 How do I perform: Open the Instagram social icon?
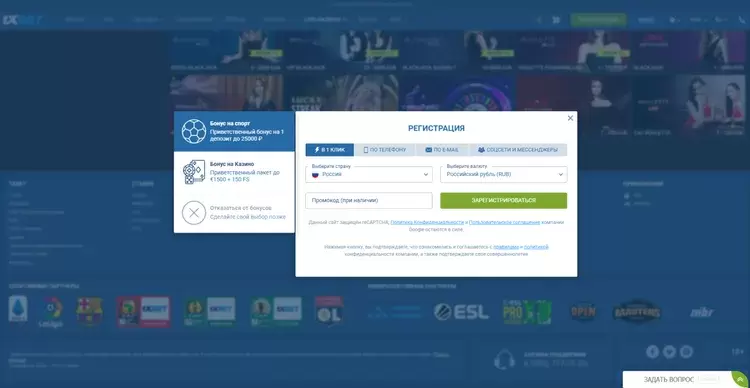coord(686,352)
